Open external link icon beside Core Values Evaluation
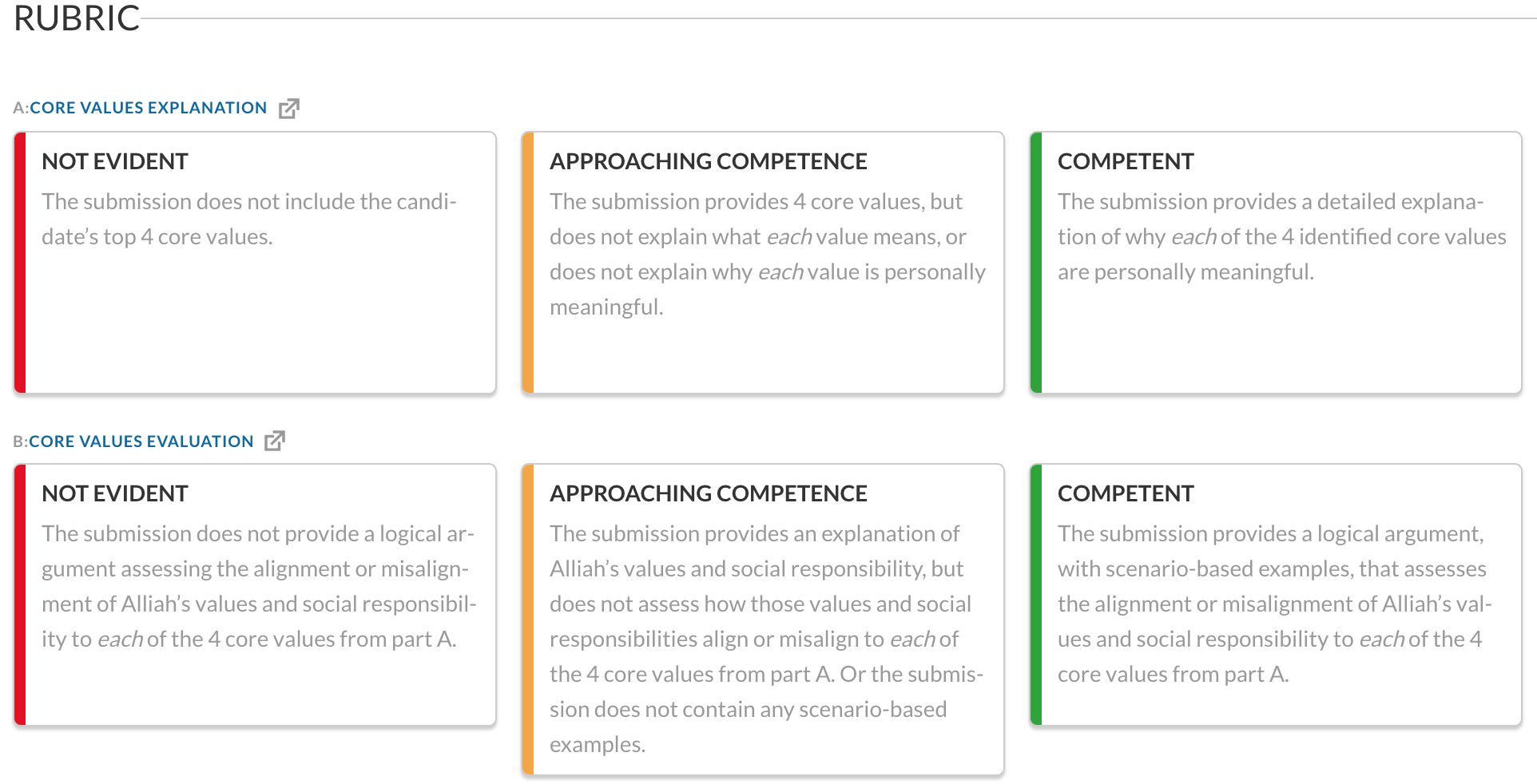Image resolution: width=1537 pixels, height=784 pixels. (x=275, y=441)
